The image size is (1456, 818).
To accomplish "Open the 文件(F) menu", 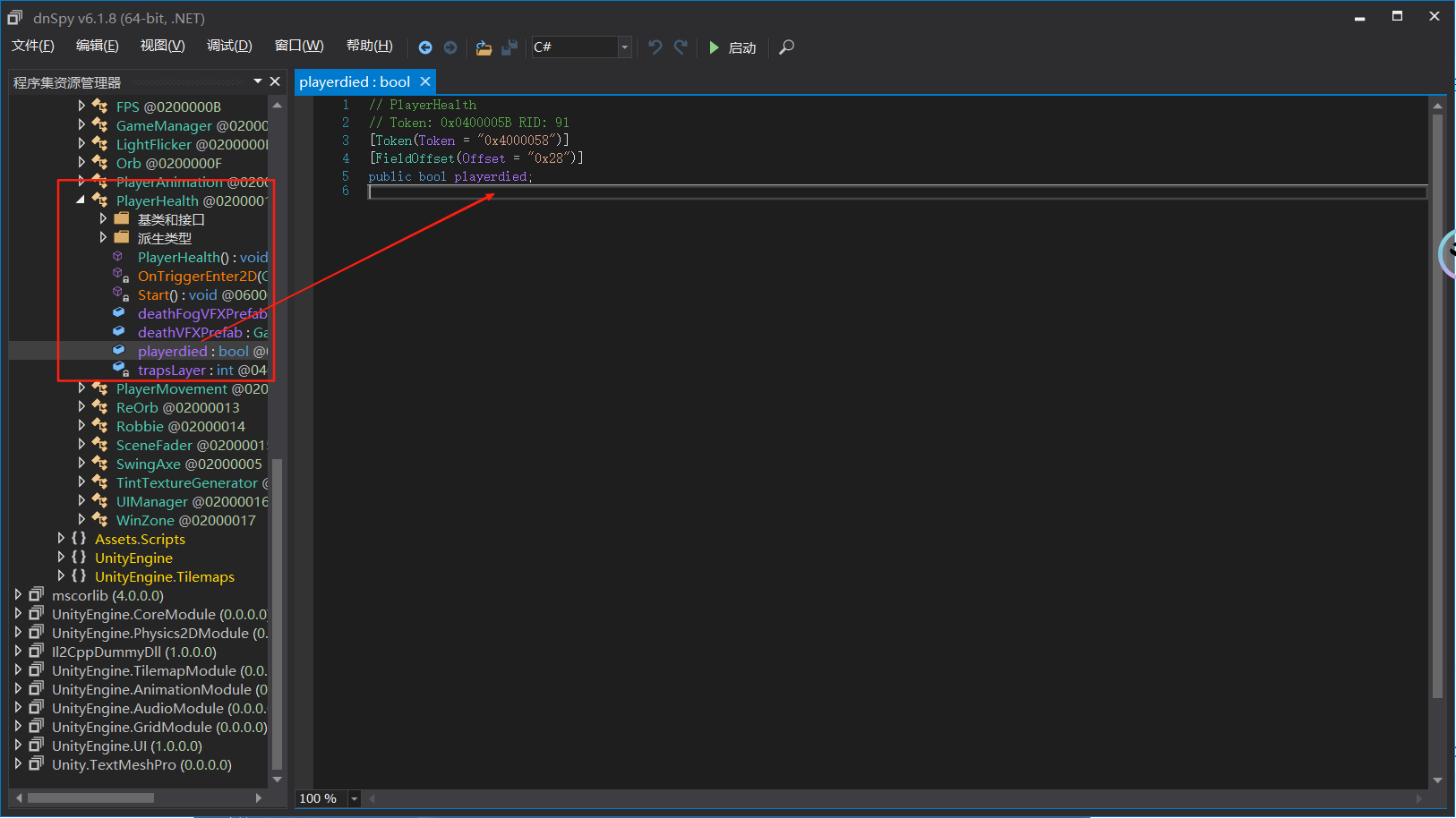I will (33, 46).
